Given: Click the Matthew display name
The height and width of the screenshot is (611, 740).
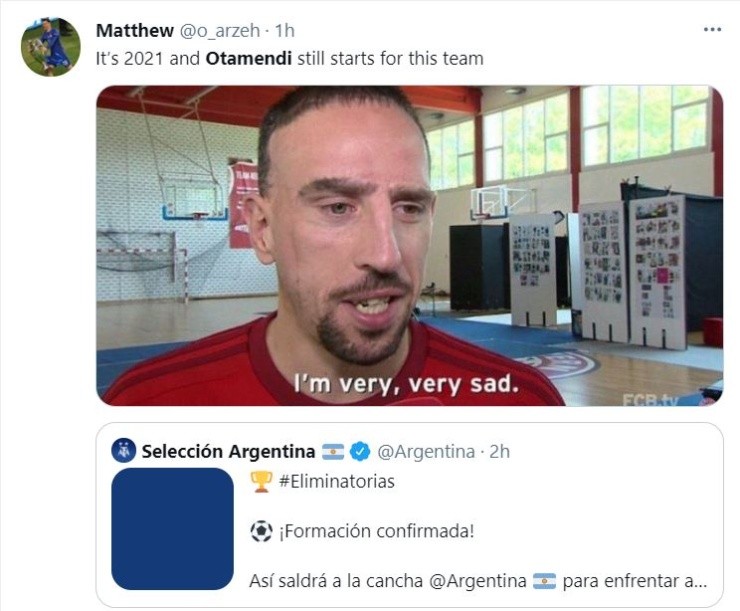Looking at the screenshot, I should click(x=135, y=31).
